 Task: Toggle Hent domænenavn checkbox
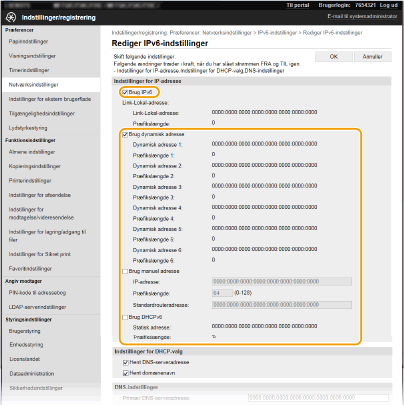point(126,373)
